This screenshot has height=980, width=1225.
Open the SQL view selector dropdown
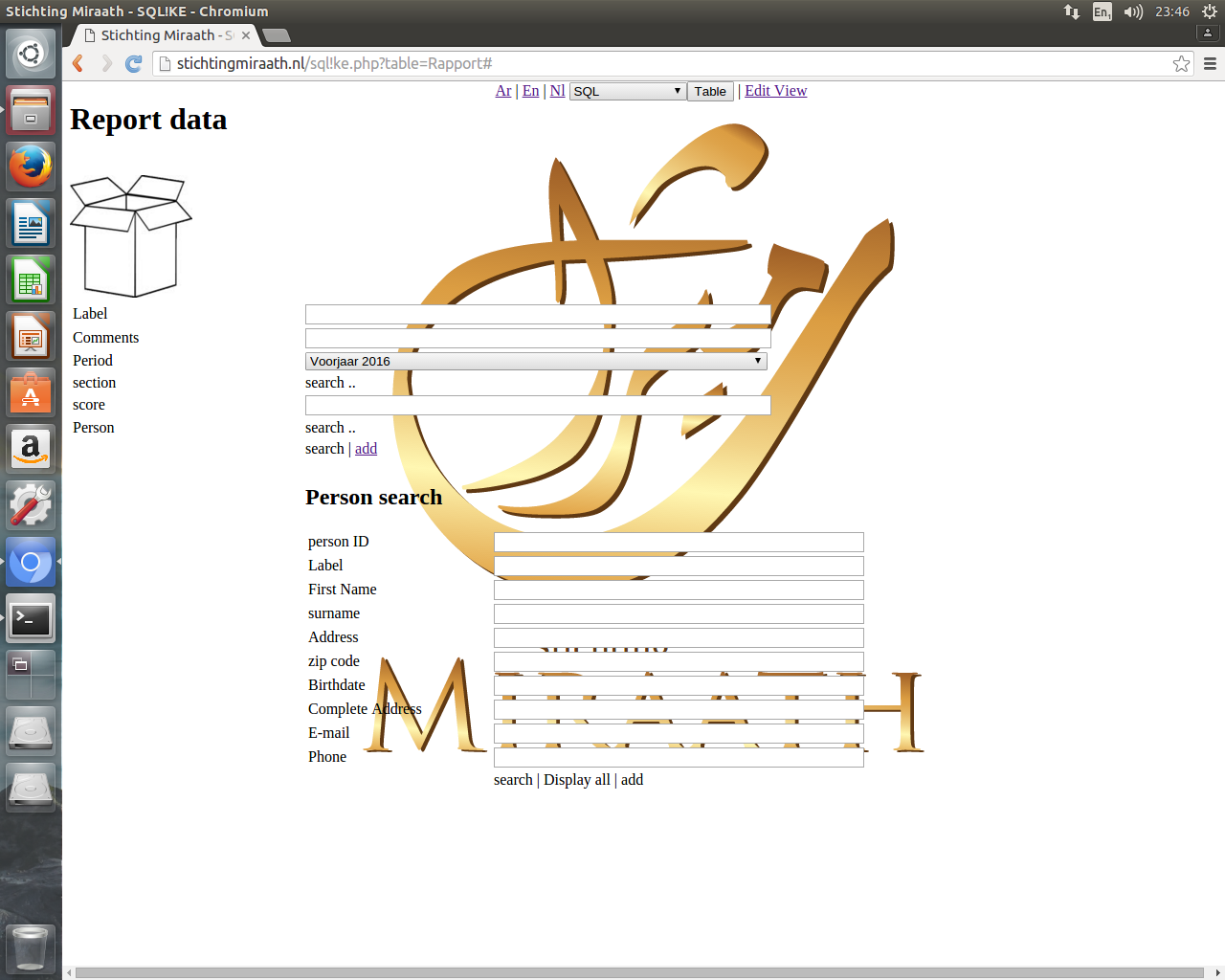627,91
